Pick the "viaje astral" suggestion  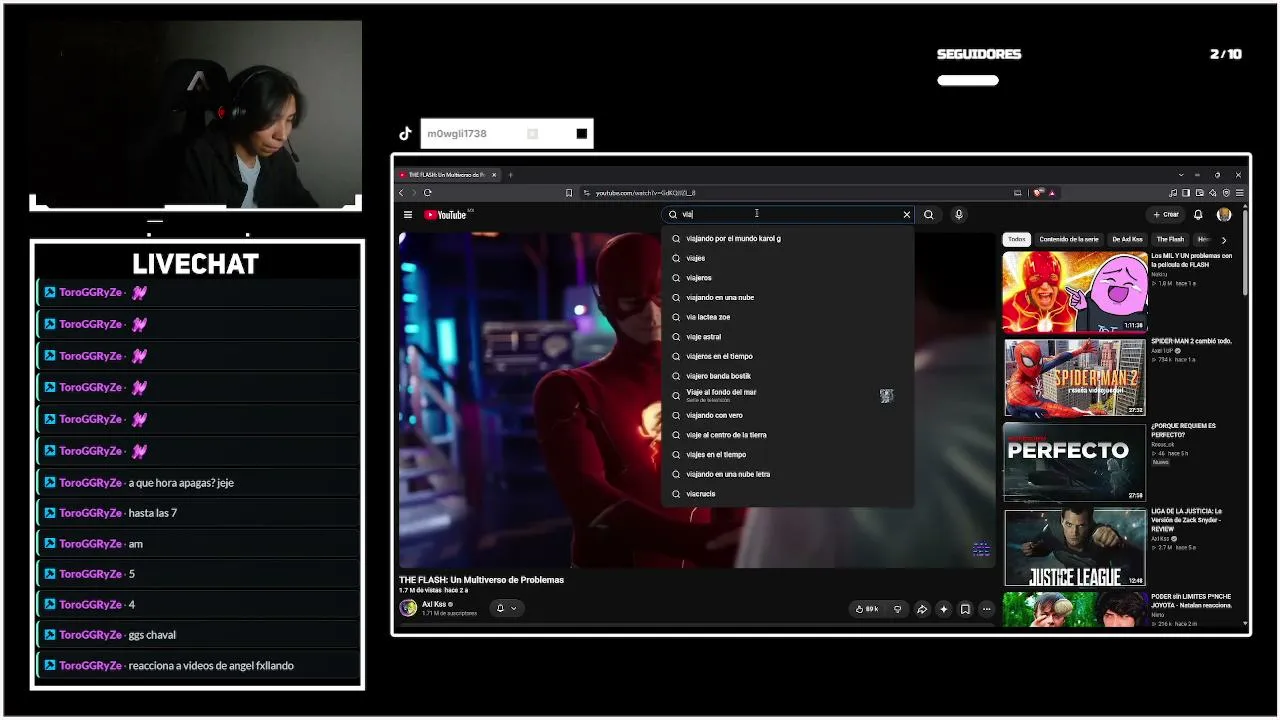(x=788, y=337)
